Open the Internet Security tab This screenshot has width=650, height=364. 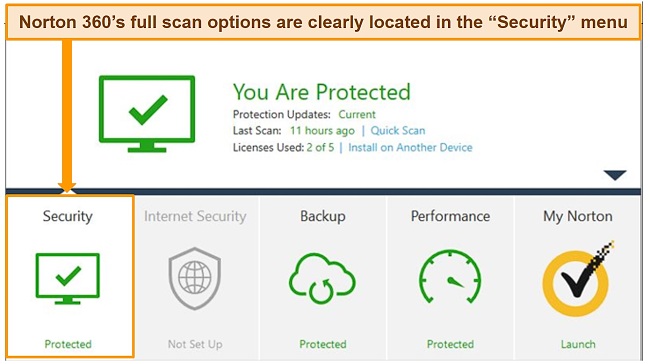point(195,216)
